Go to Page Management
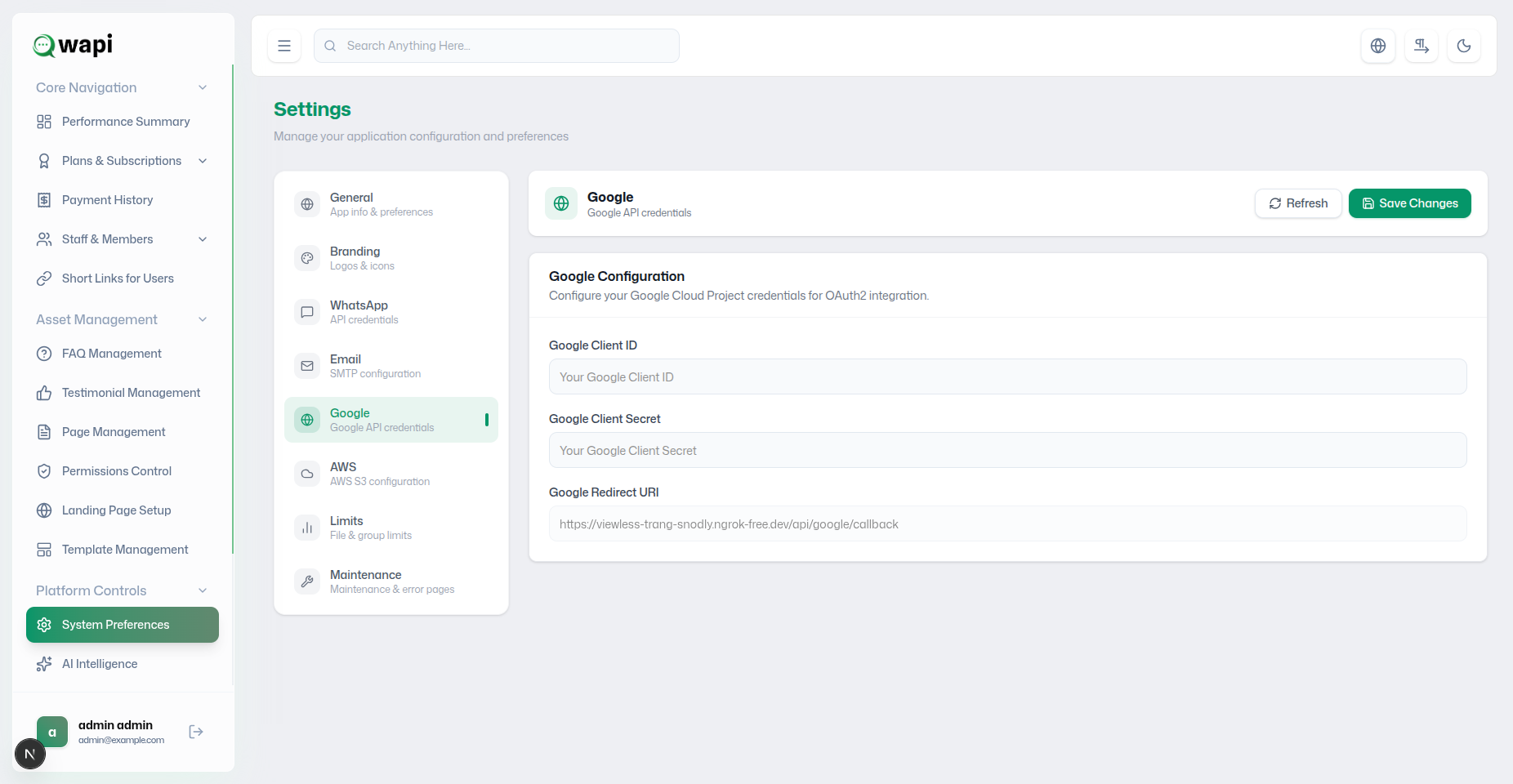Image resolution: width=1513 pixels, height=784 pixels. point(123,432)
